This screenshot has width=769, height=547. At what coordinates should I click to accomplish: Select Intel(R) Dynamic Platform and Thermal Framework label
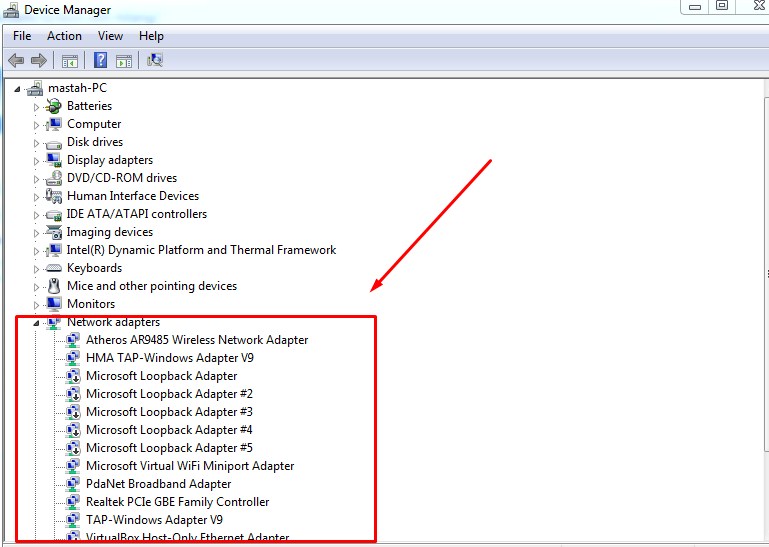(201, 250)
